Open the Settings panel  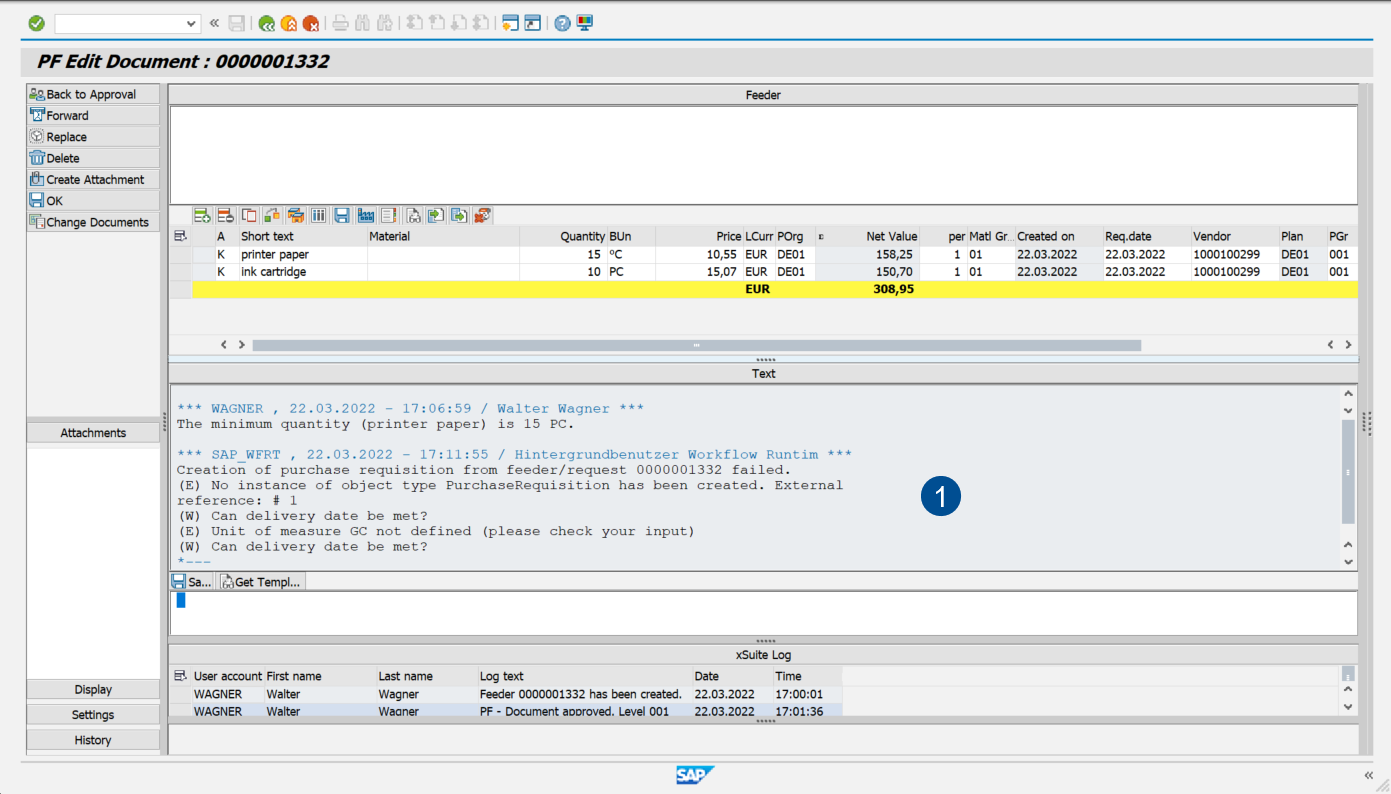click(x=92, y=714)
